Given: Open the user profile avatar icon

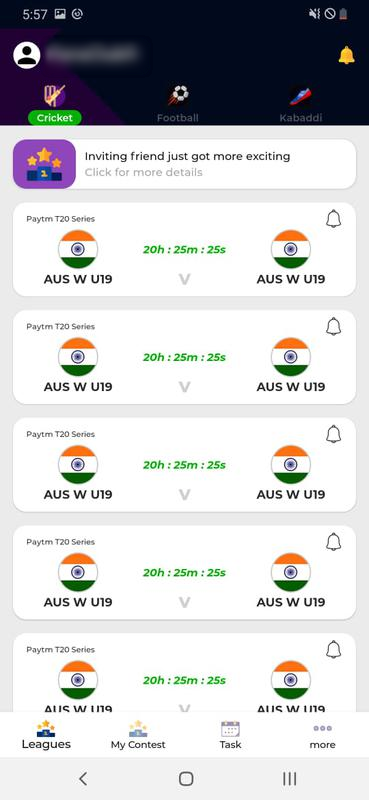Looking at the screenshot, I should [x=27, y=55].
